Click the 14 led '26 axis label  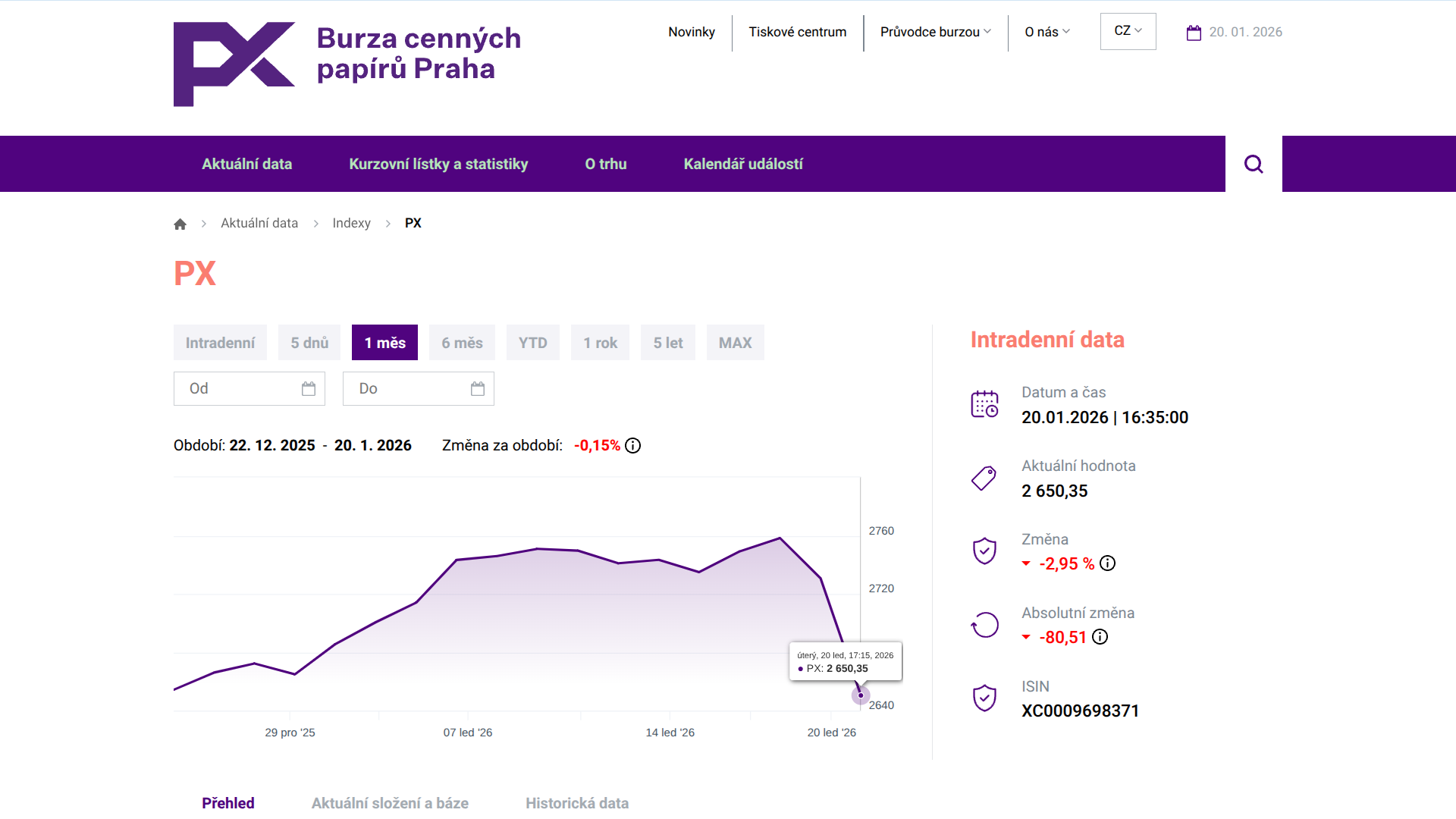pos(670,733)
